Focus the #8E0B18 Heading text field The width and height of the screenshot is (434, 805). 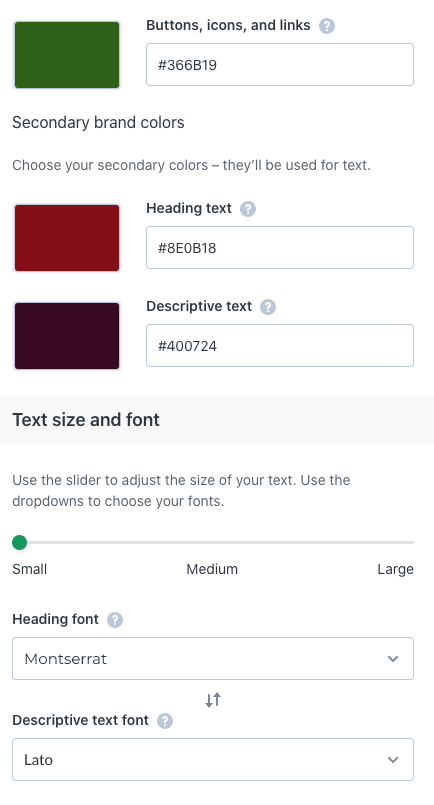coord(280,247)
